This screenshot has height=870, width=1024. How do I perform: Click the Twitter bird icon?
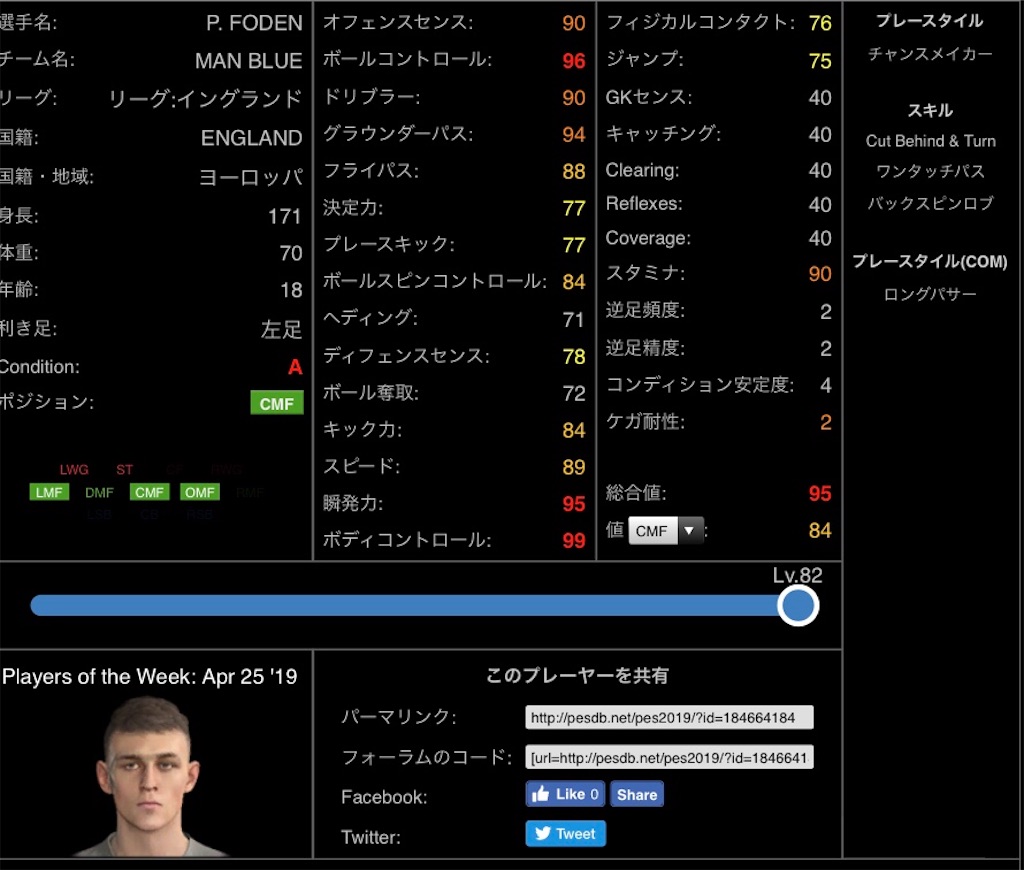(x=543, y=833)
